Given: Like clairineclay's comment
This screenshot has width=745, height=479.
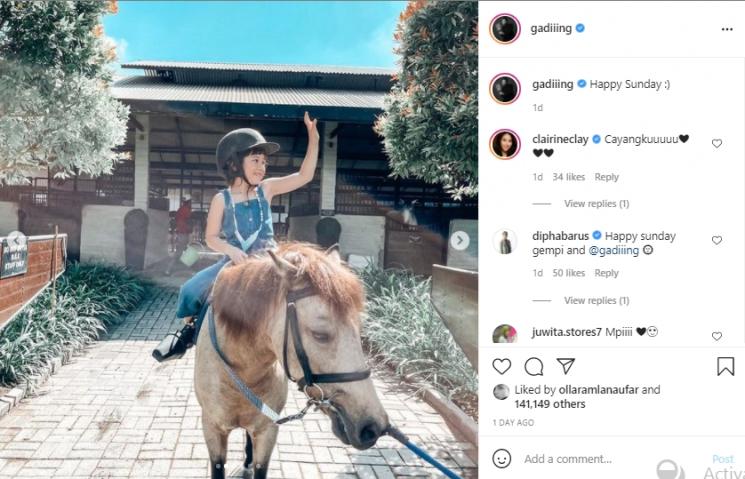Looking at the screenshot, I should 717,143.
